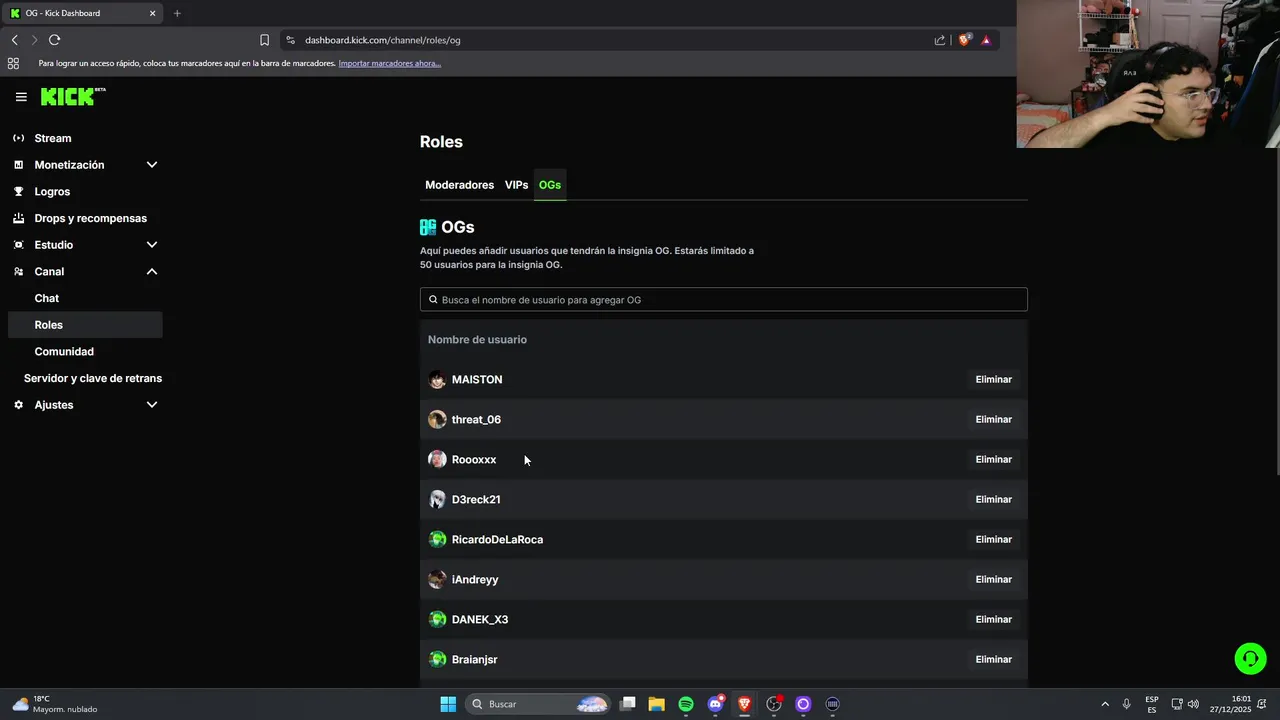The width and height of the screenshot is (1280, 720).
Task: Focus the OG username search field
Action: click(723, 300)
